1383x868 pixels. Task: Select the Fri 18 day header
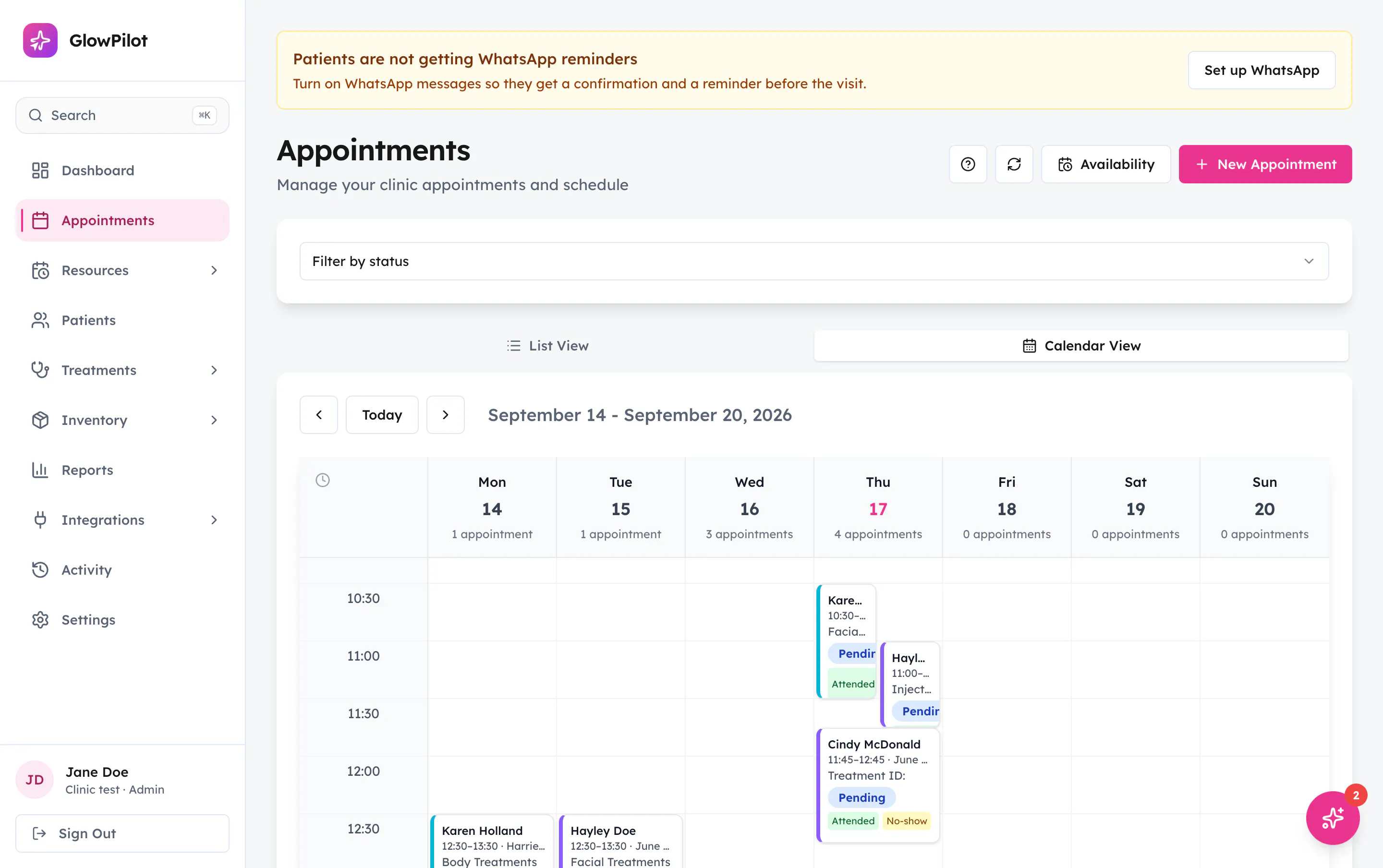[1007, 507]
